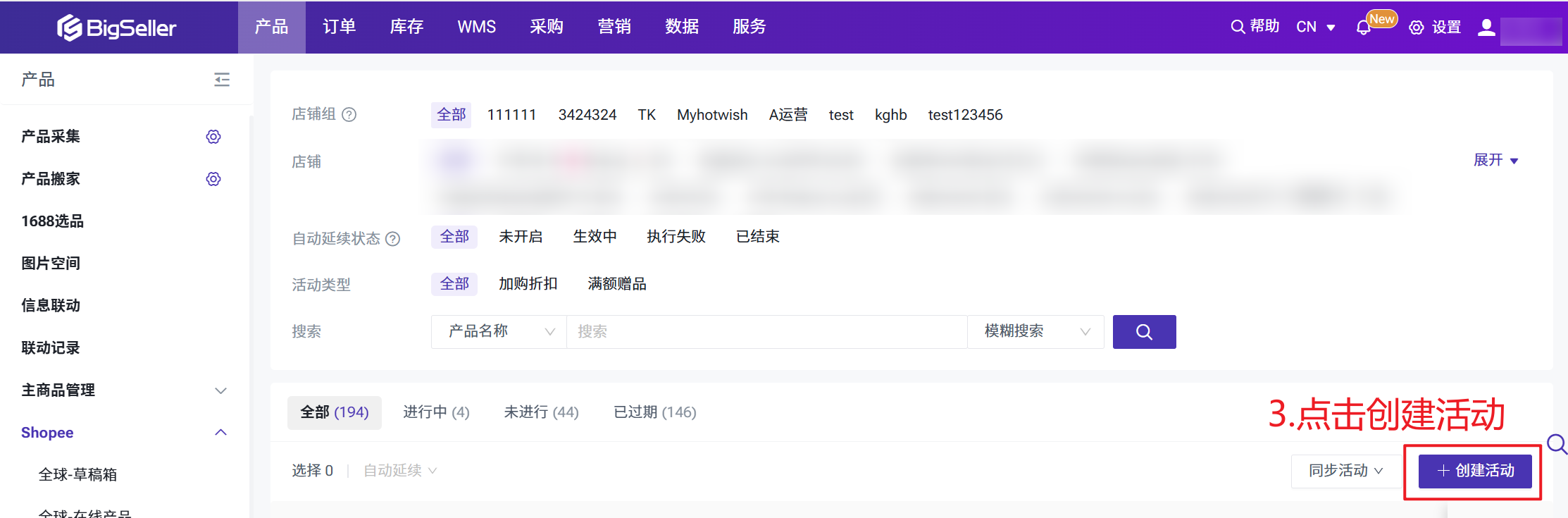
Task: Filter by store group Myhotwish
Action: coord(712,115)
